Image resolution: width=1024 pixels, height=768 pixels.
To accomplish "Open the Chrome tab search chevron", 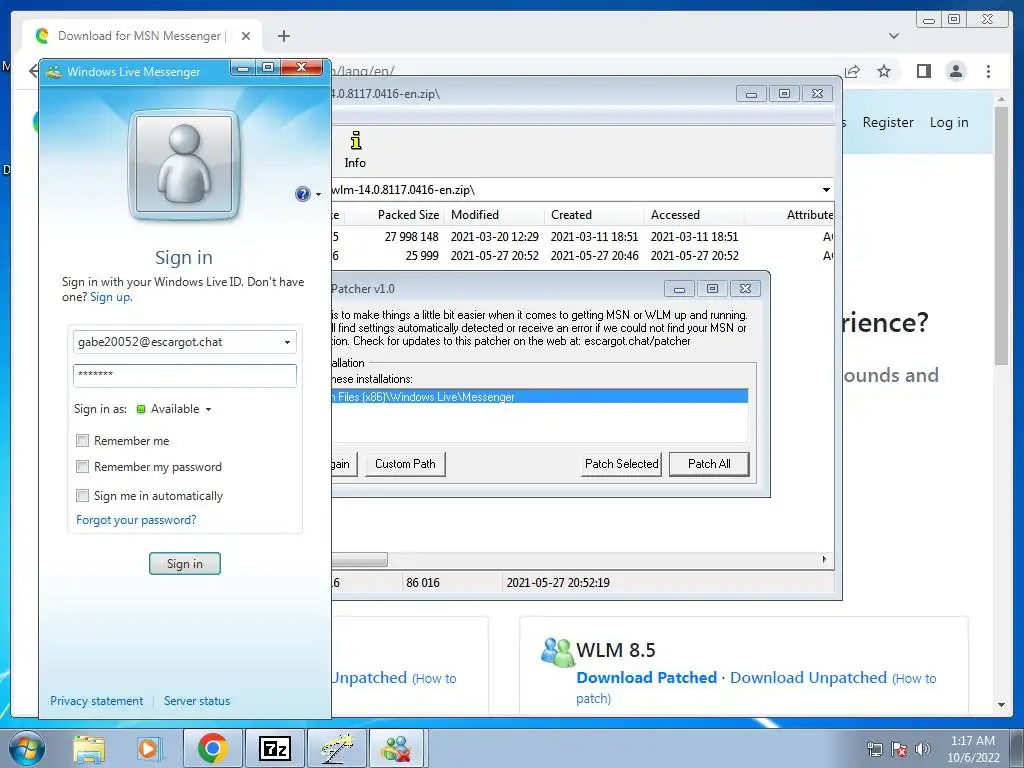I will tap(893, 36).
